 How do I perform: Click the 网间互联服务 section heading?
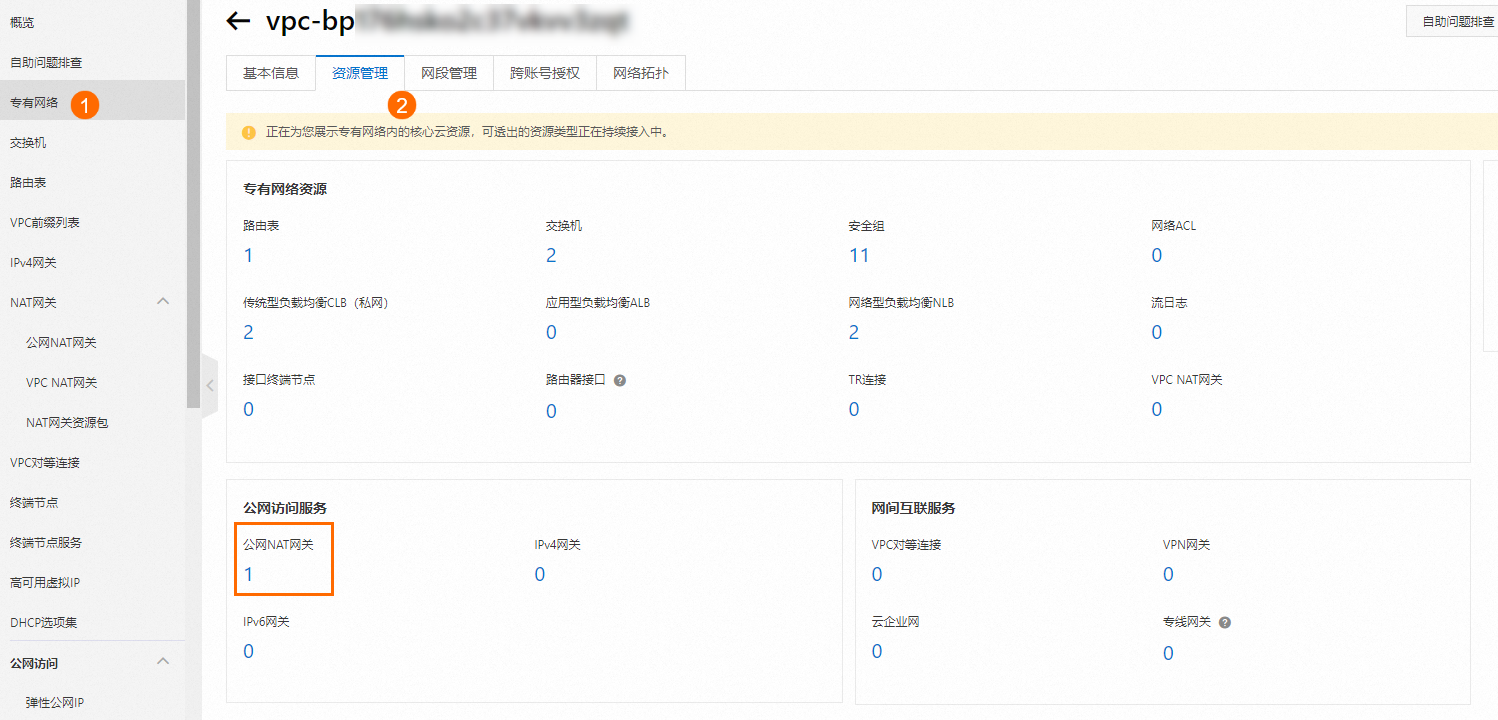[x=914, y=508]
